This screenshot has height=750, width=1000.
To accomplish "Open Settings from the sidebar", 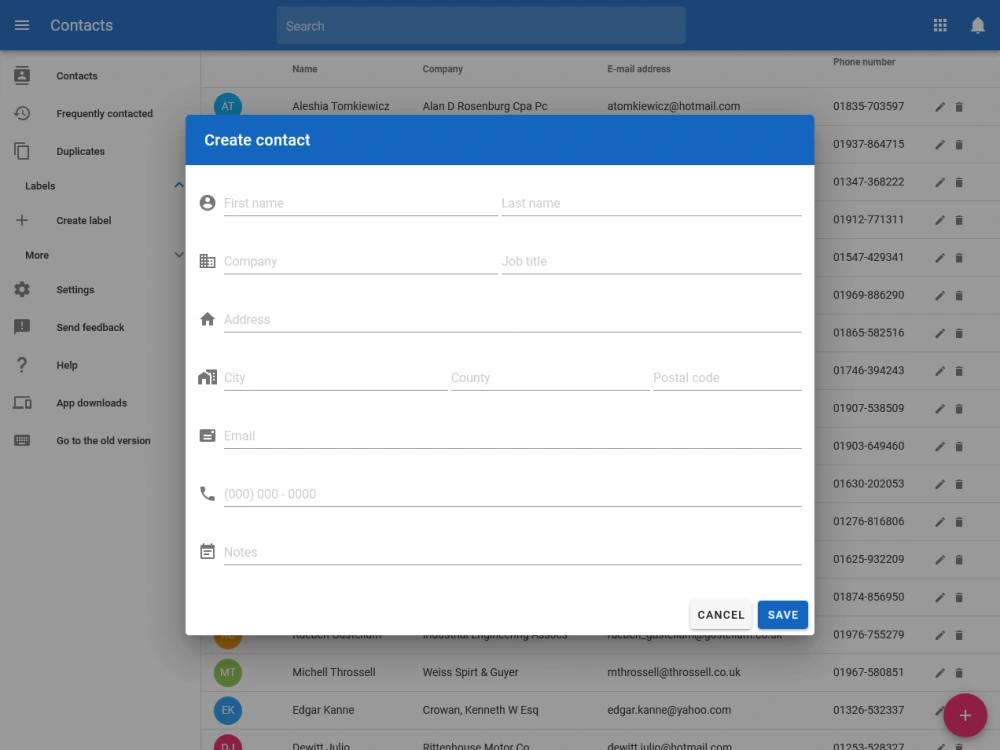I will coord(75,290).
